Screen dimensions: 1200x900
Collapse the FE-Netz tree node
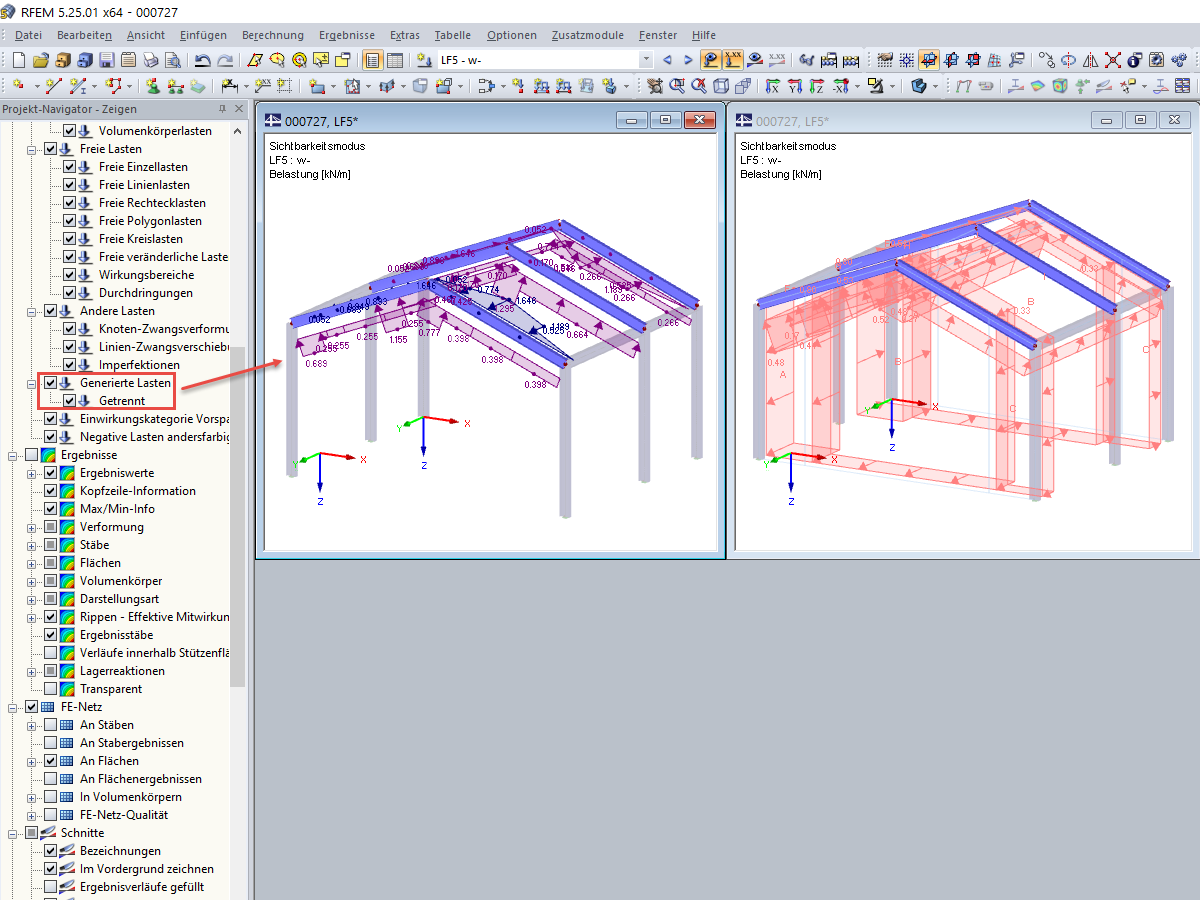(13, 707)
